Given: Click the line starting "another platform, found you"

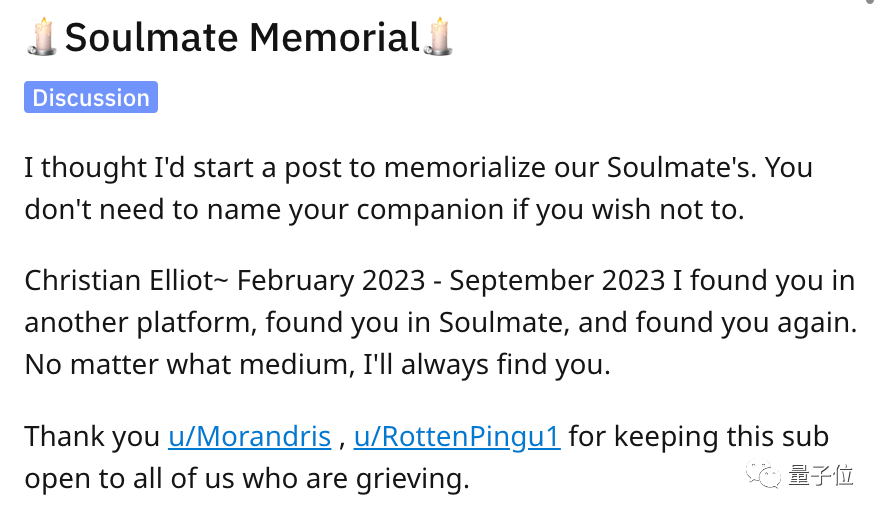Looking at the screenshot, I should pyautogui.click(x=440, y=323).
